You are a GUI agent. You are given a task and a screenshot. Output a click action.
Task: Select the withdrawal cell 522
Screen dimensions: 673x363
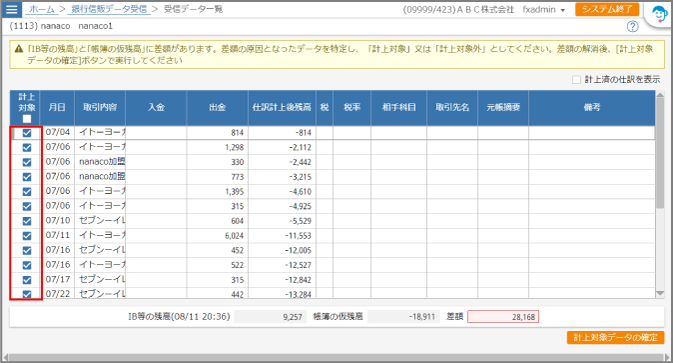[217, 265]
